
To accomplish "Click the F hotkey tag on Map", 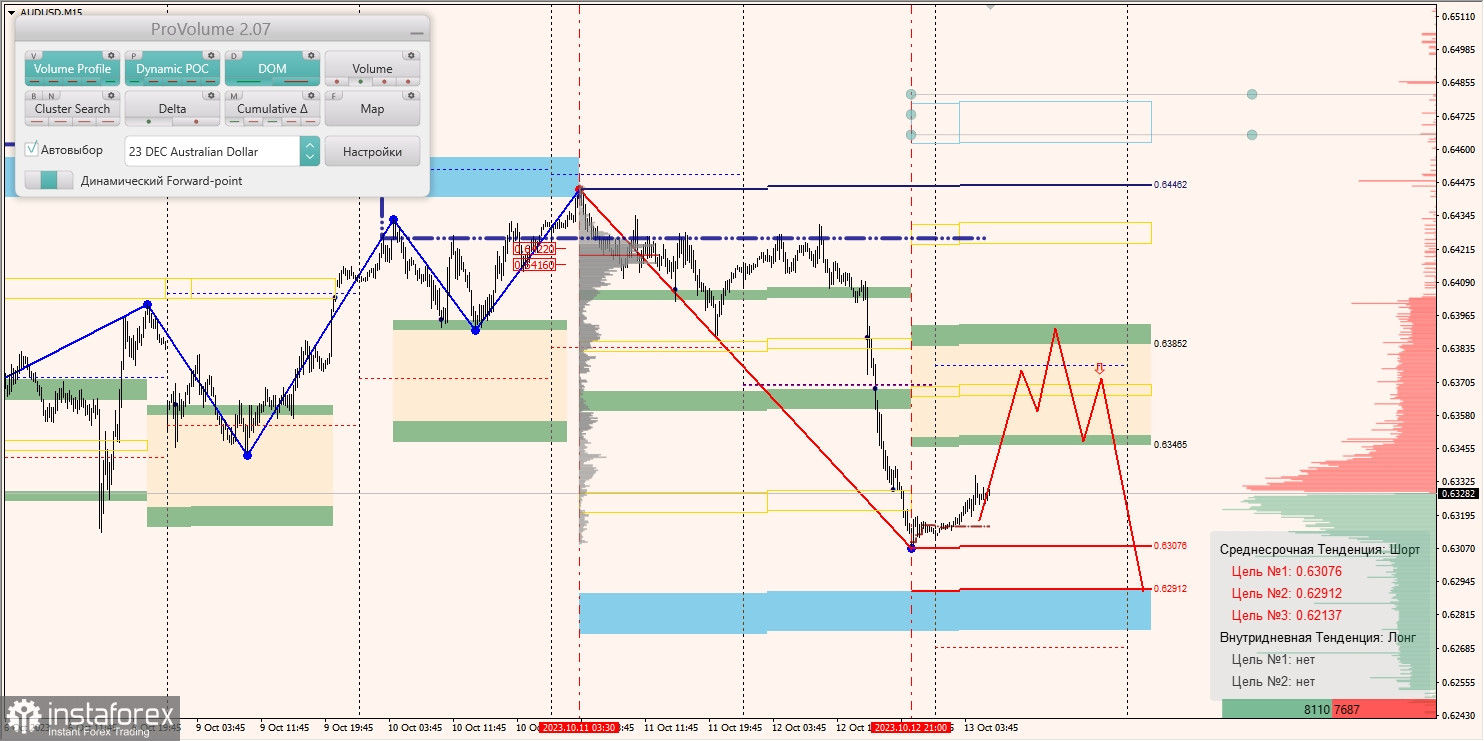I will point(335,96).
